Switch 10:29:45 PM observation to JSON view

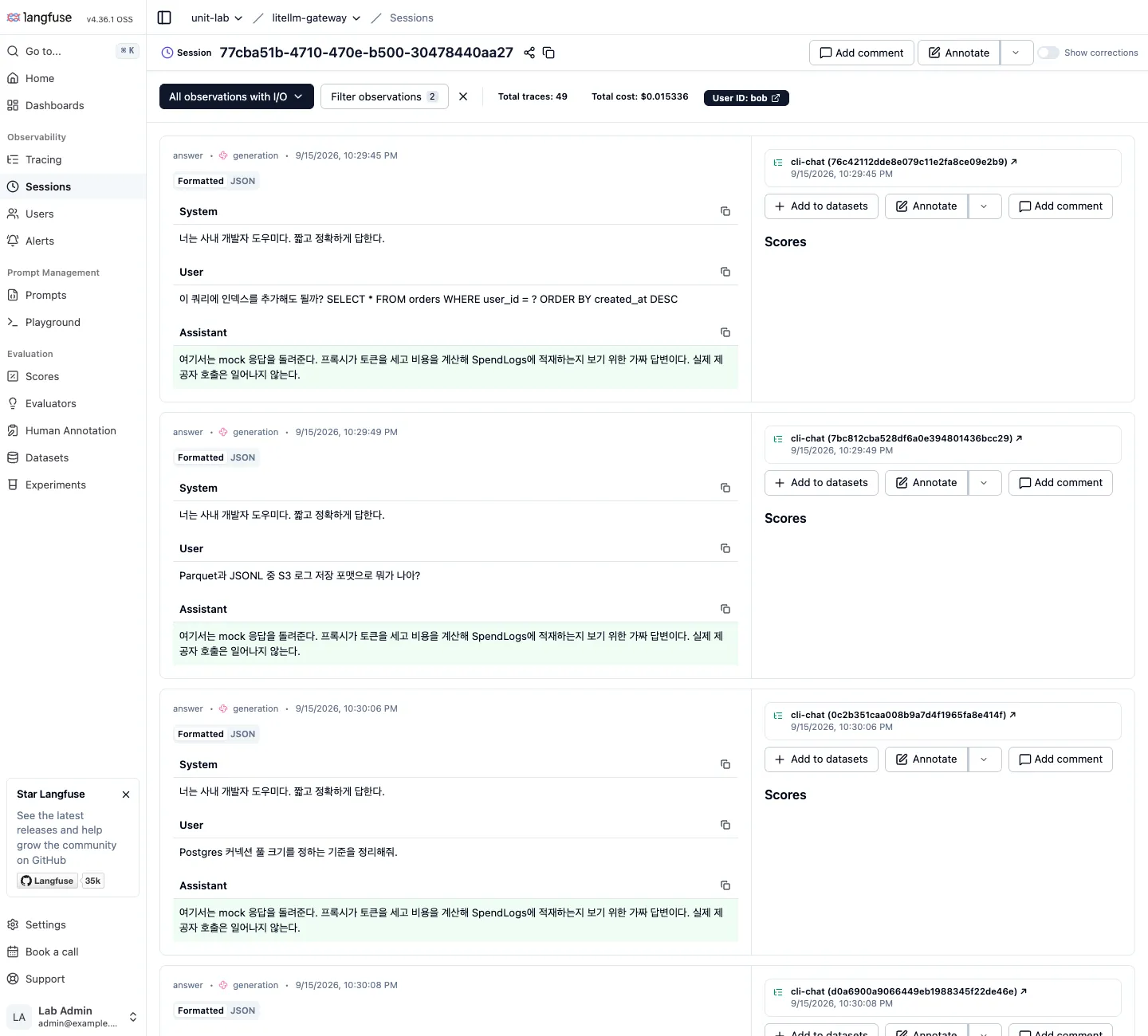point(243,181)
